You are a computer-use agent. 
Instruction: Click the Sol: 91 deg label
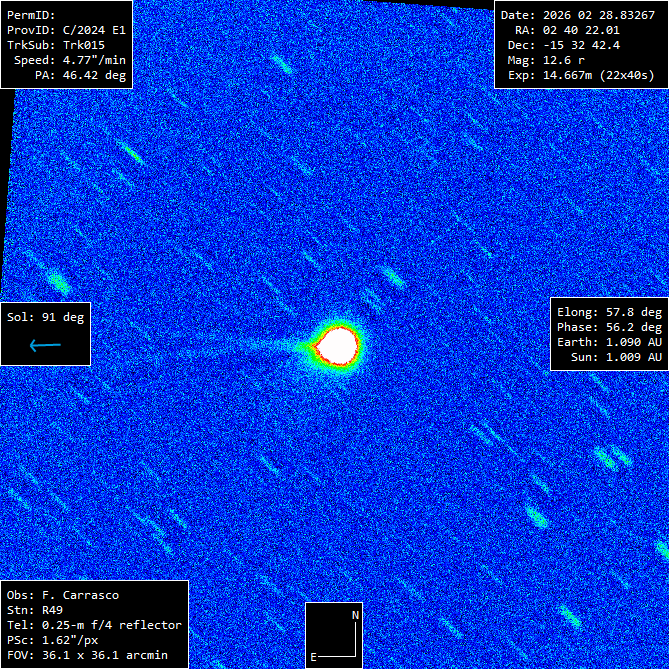click(46, 318)
